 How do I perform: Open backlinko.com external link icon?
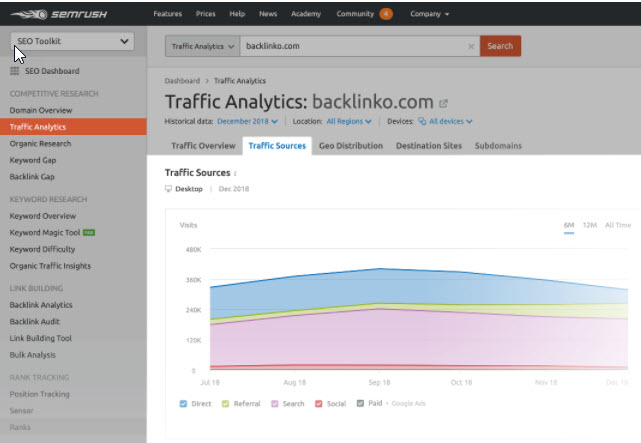point(443,103)
